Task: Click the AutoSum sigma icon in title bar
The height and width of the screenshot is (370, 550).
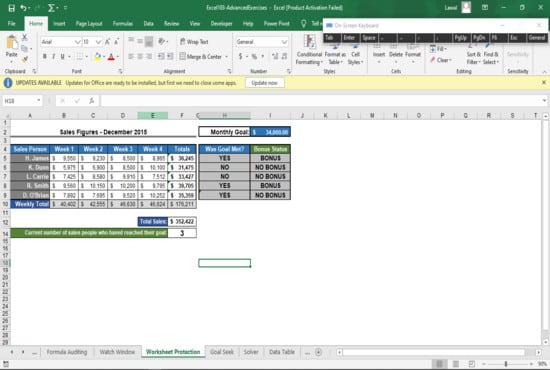Action: tap(51, 8)
